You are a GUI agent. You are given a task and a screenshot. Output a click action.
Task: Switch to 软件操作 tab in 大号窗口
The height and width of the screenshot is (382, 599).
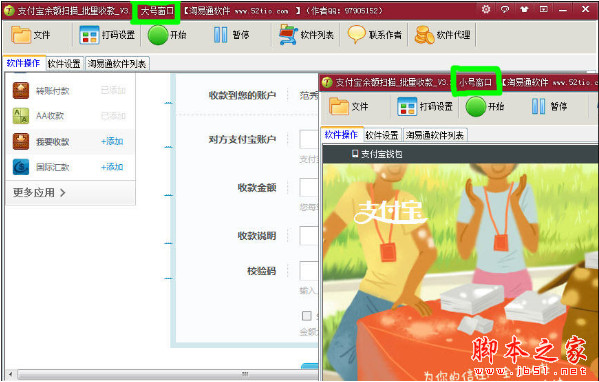tap(24, 63)
